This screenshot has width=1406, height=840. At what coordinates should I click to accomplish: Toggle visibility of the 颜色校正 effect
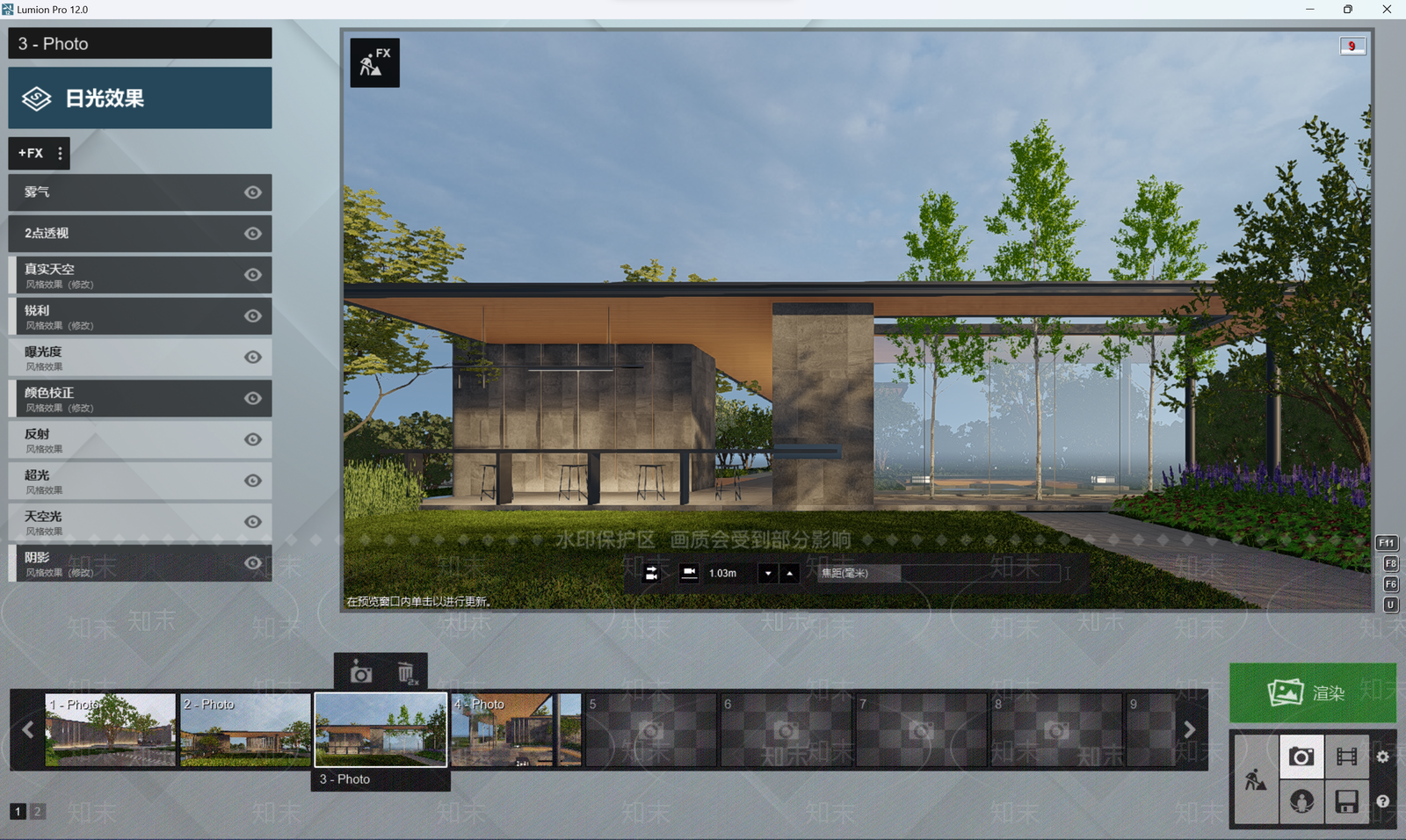point(253,398)
